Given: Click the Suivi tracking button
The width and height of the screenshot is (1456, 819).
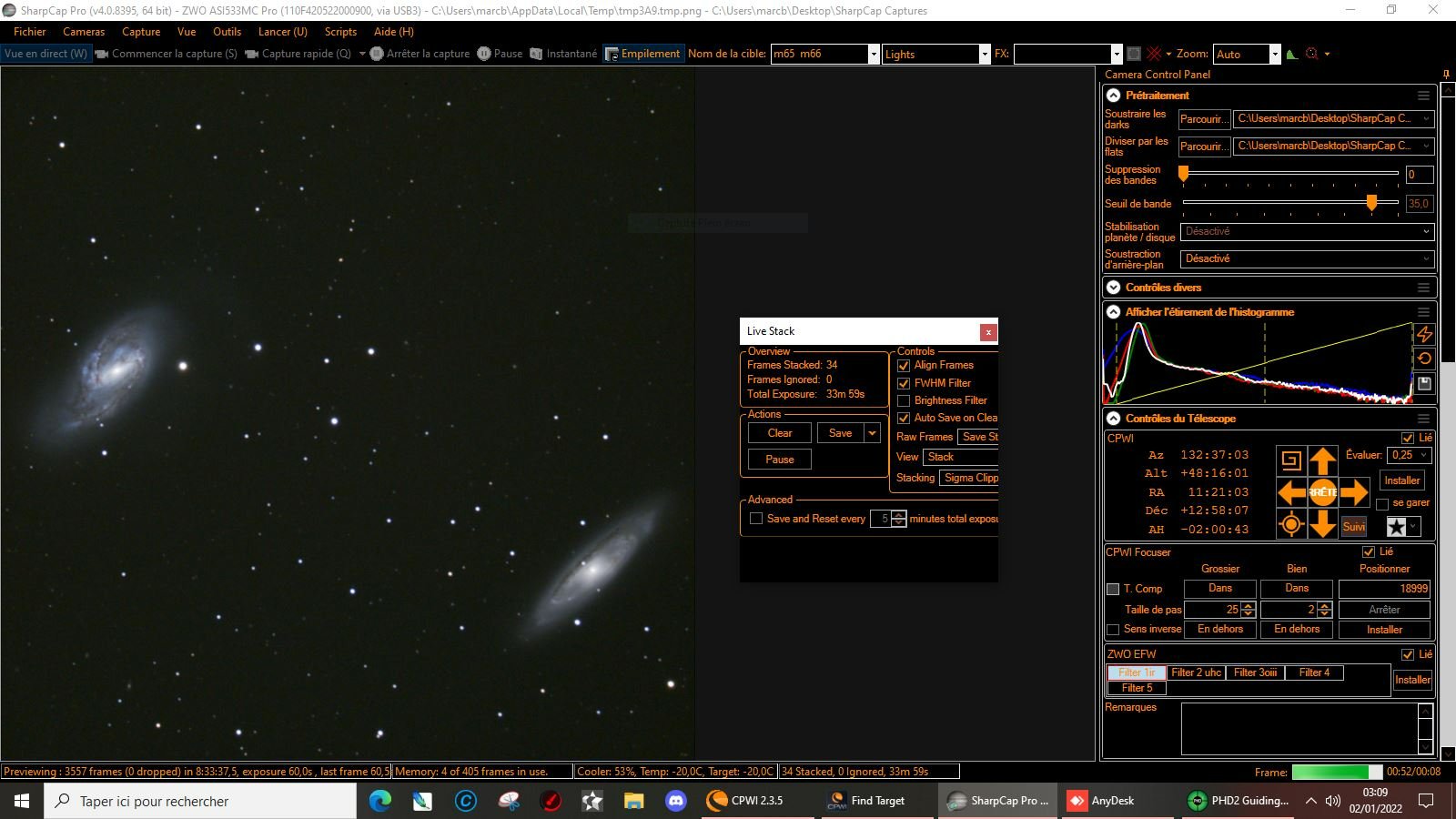Looking at the screenshot, I should click(1354, 527).
